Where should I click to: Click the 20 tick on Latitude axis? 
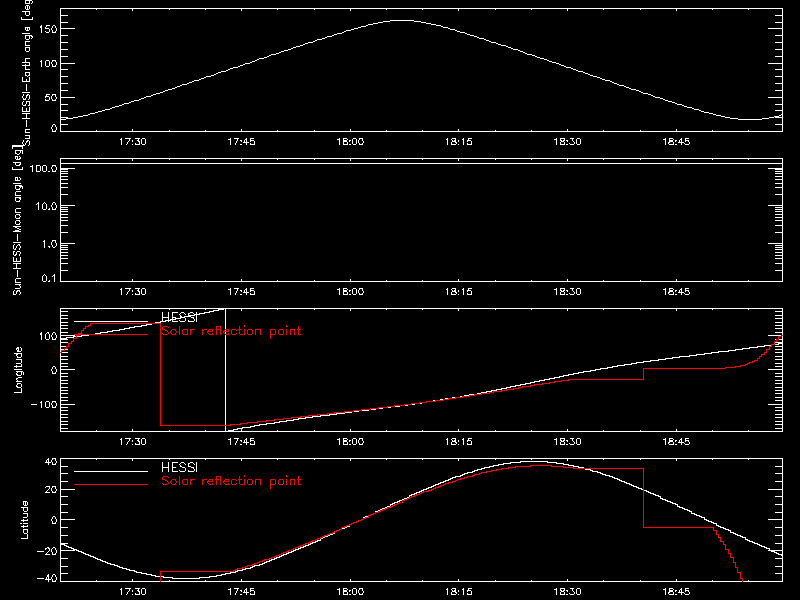[x=51, y=490]
